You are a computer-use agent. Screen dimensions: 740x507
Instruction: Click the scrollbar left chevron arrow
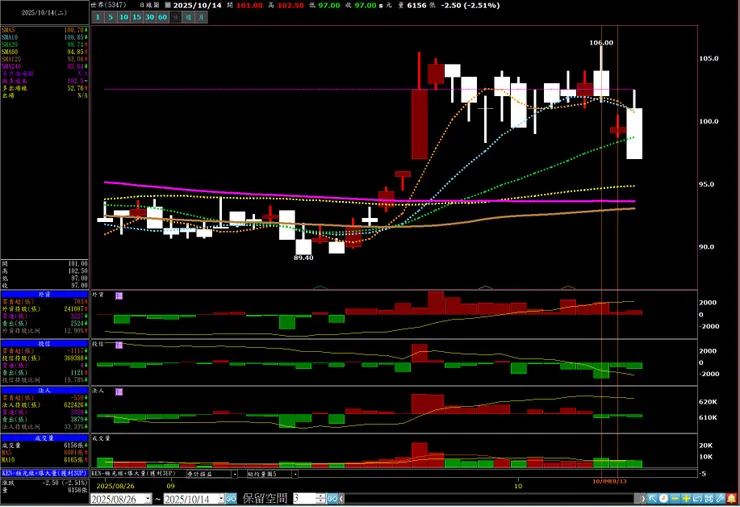(x=342, y=499)
